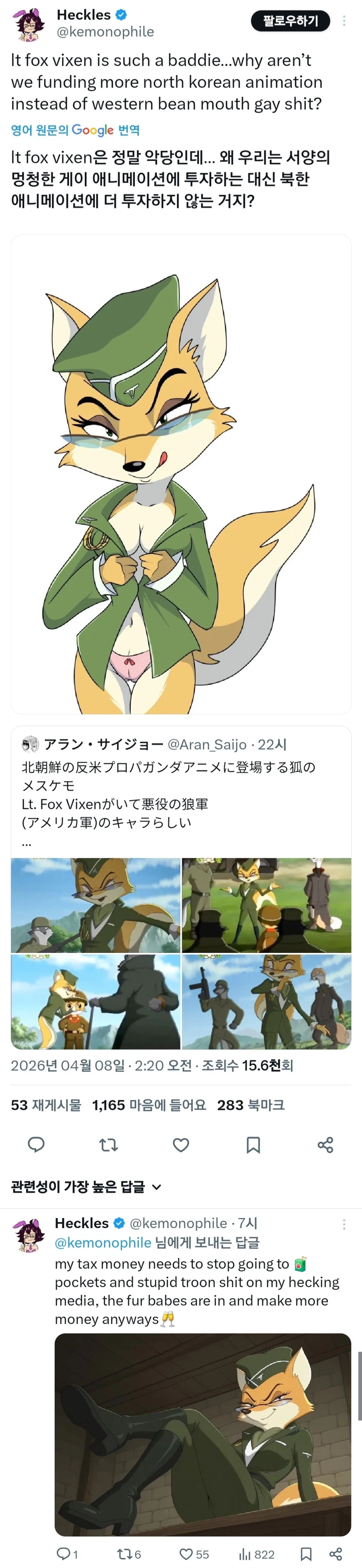Viewport: 362px width, 1568px height.
Task: Share the main tweet
Action: click(x=325, y=1145)
